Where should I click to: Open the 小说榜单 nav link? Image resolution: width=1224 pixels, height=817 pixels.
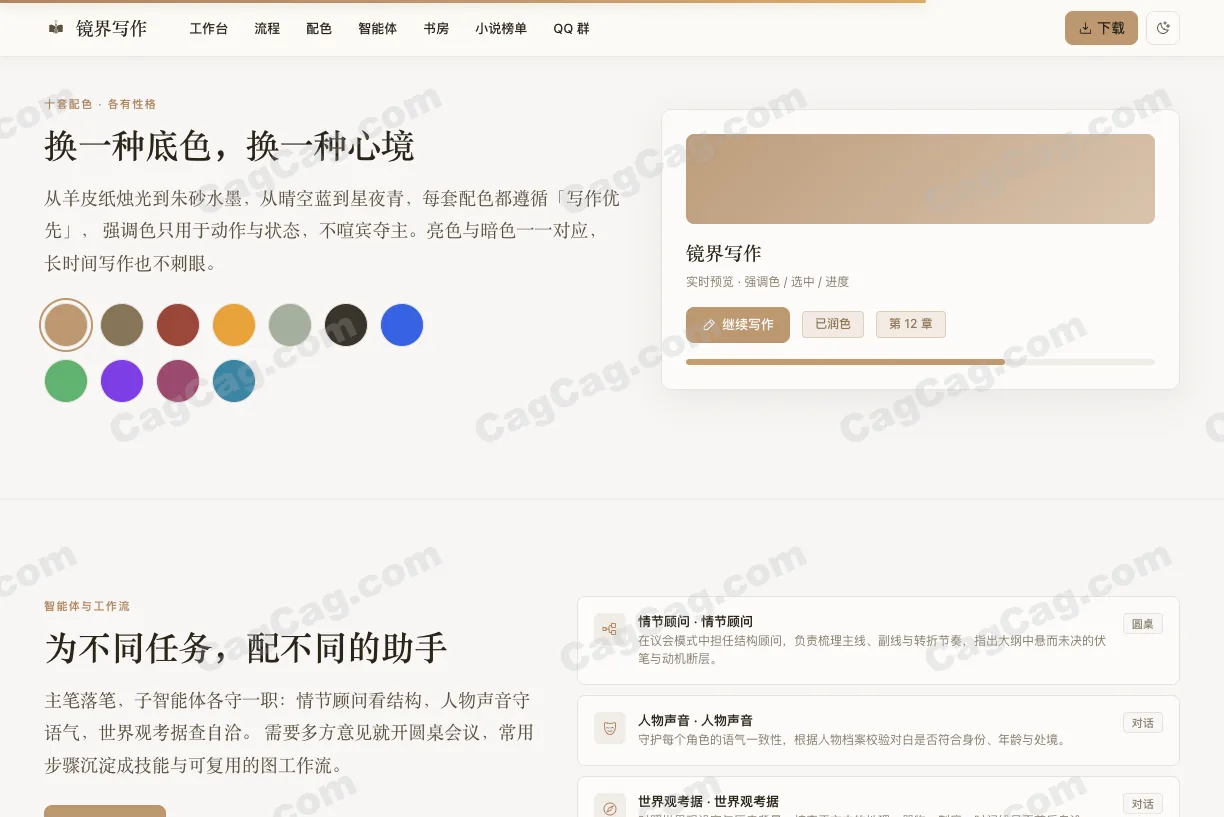[x=501, y=29]
